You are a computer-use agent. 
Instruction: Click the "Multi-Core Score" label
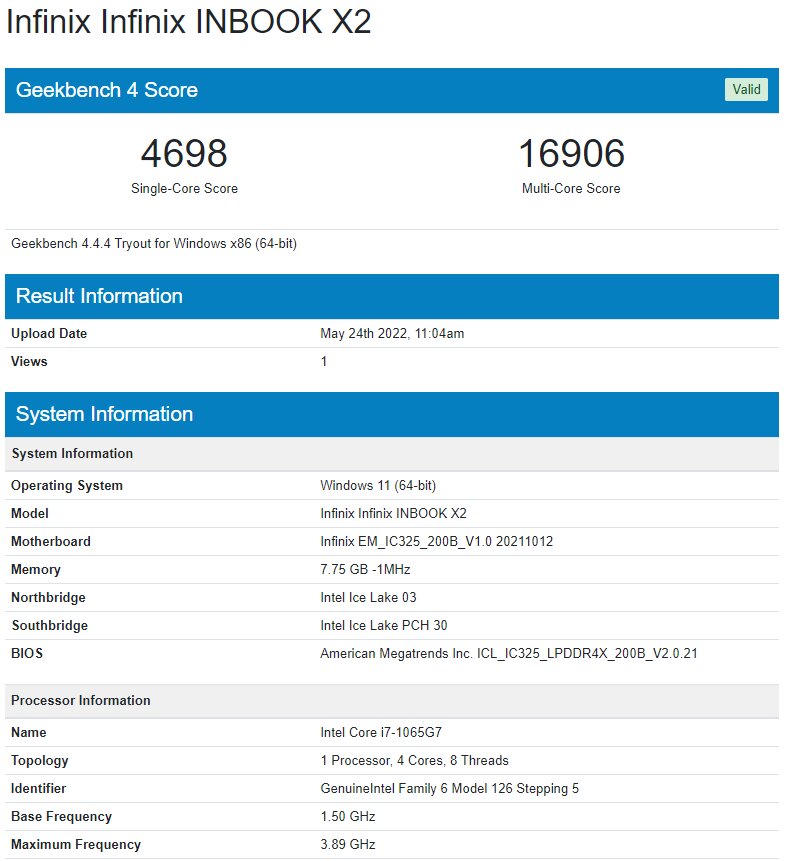(571, 188)
